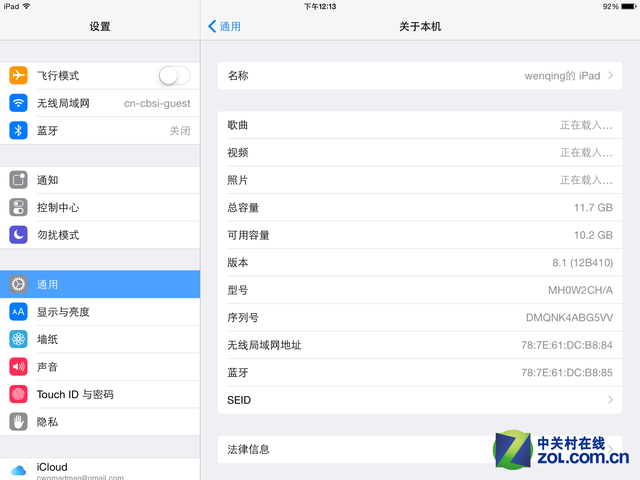Open 声音 settings entry
Image resolution: width=640 pixels, height=480 pixels.
tap(100, 367)
